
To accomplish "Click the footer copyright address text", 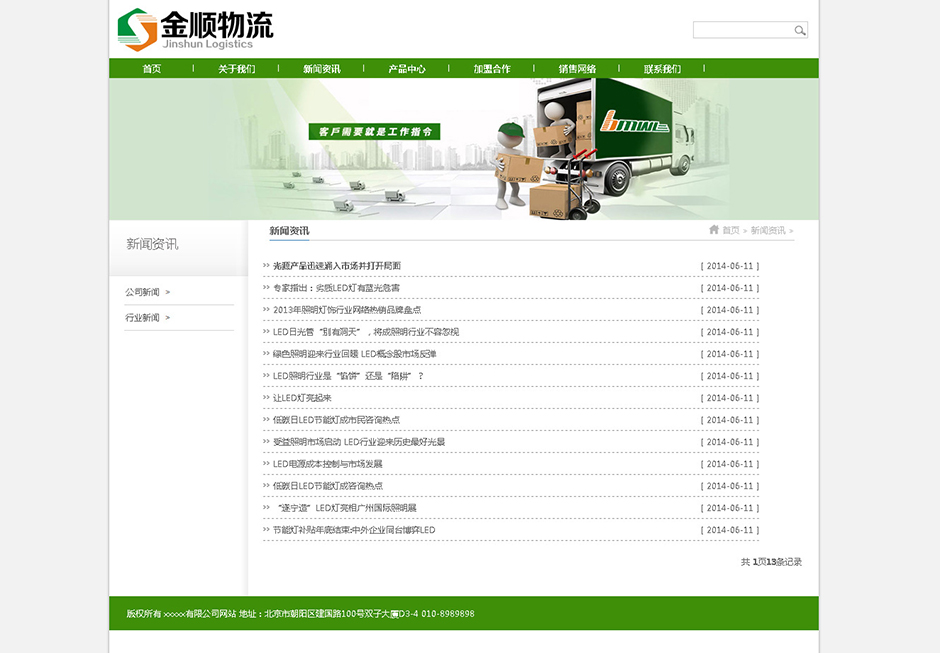I will (300, 613).
